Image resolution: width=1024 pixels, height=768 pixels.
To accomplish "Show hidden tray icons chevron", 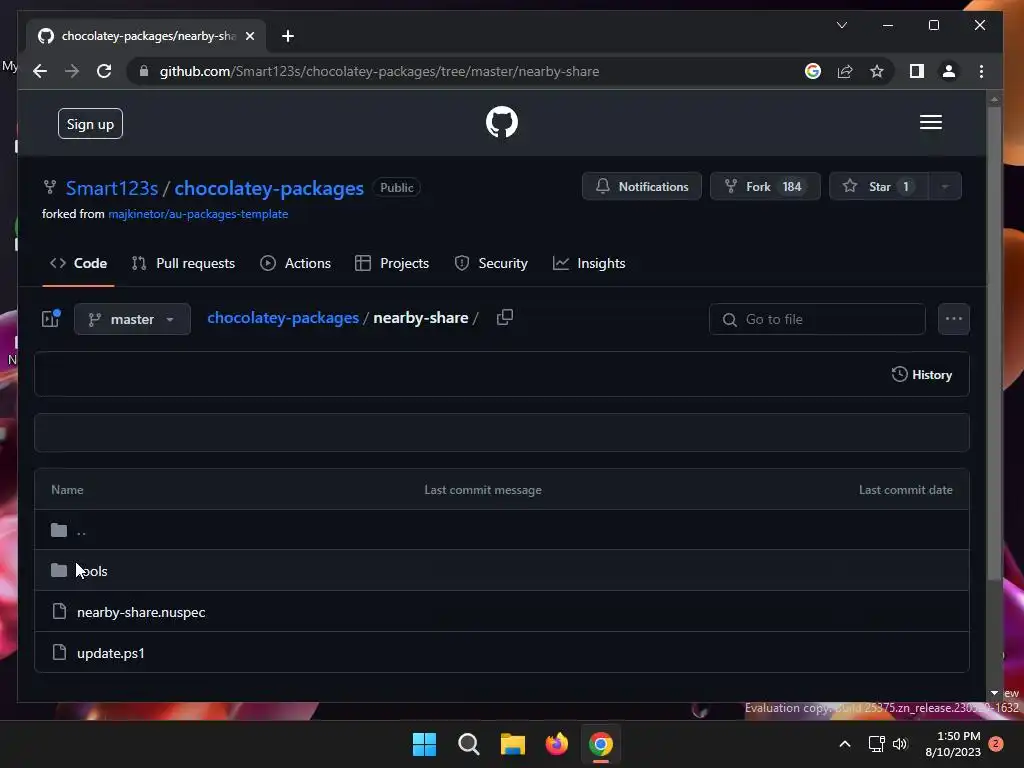I will pyautogui.click(x=844, y=744).
